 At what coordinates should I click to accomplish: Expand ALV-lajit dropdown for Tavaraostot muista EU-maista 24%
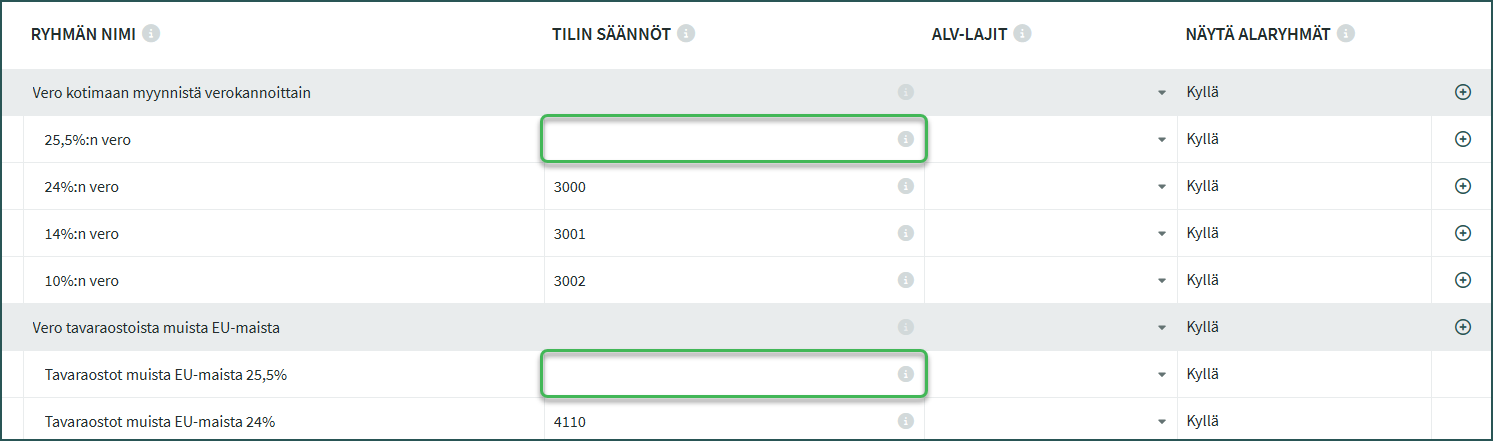point(1161,421)
